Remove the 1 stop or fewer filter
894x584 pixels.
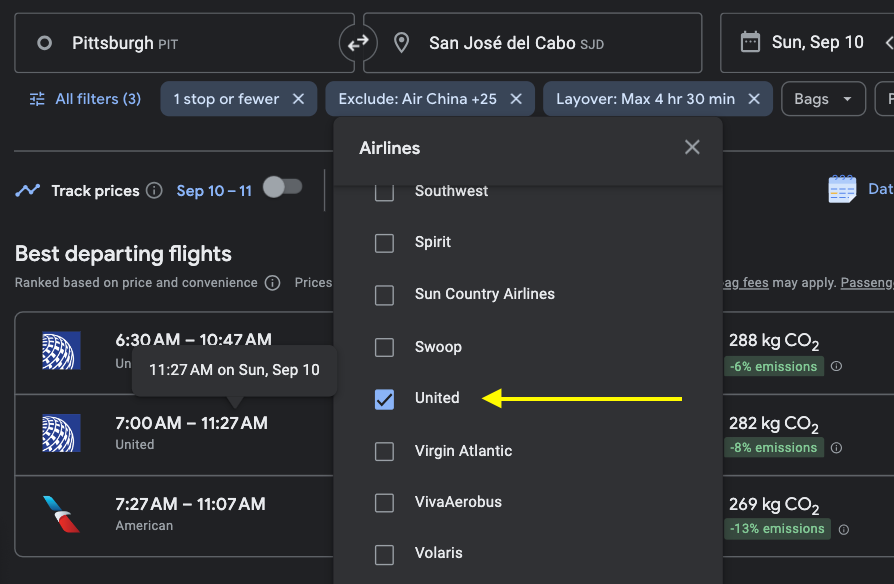298,99
